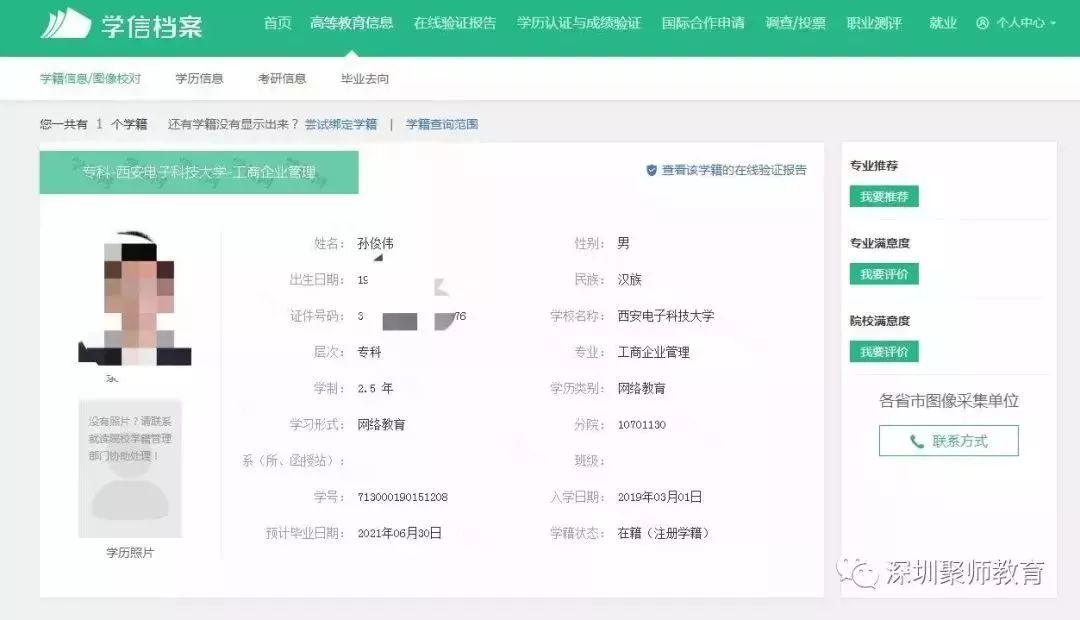Click 我要推荐 under 专业推荐

click(884, 196)
